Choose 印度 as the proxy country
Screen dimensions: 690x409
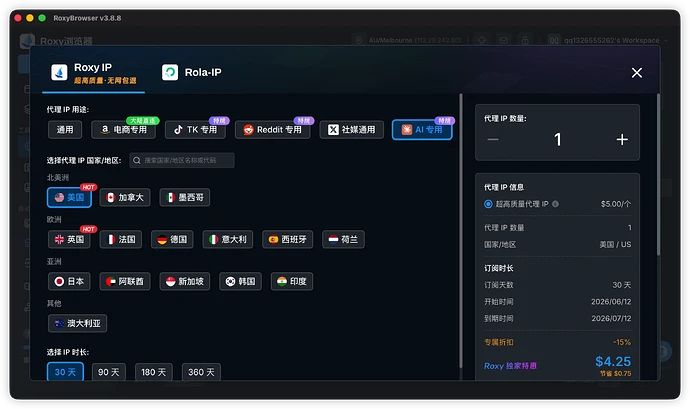point(292,281)
